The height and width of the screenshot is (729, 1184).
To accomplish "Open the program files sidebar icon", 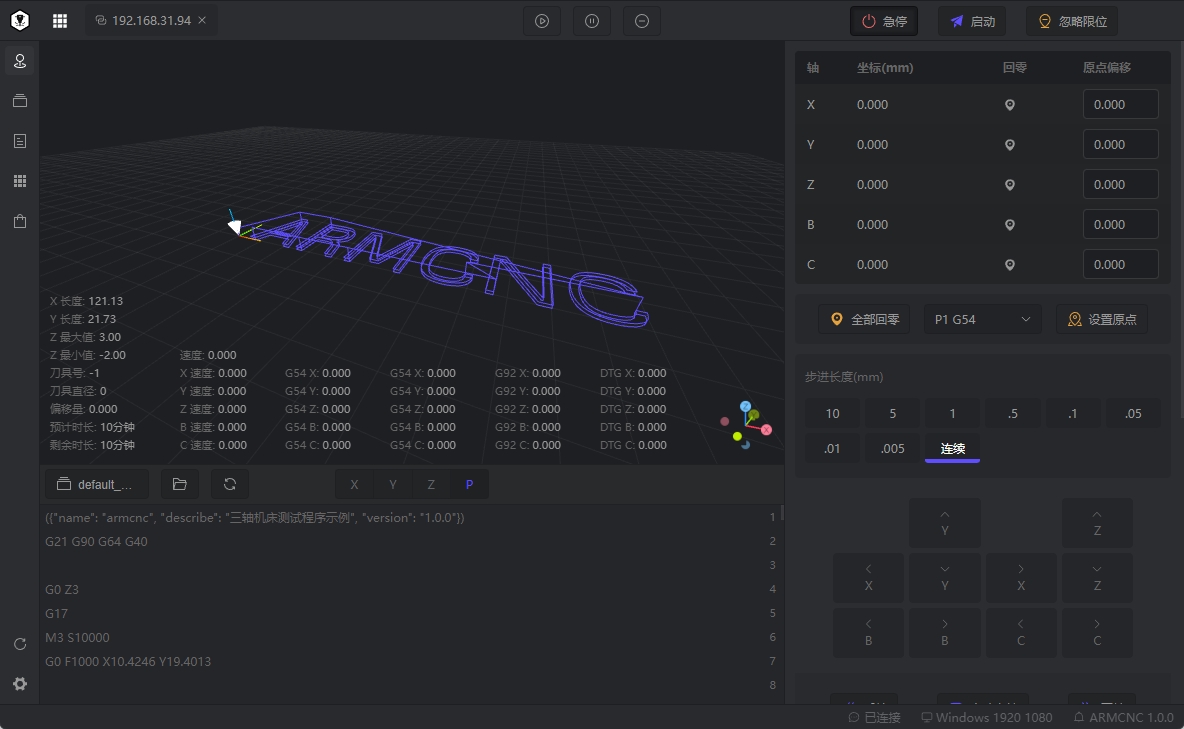I will [x=20, y=101].
